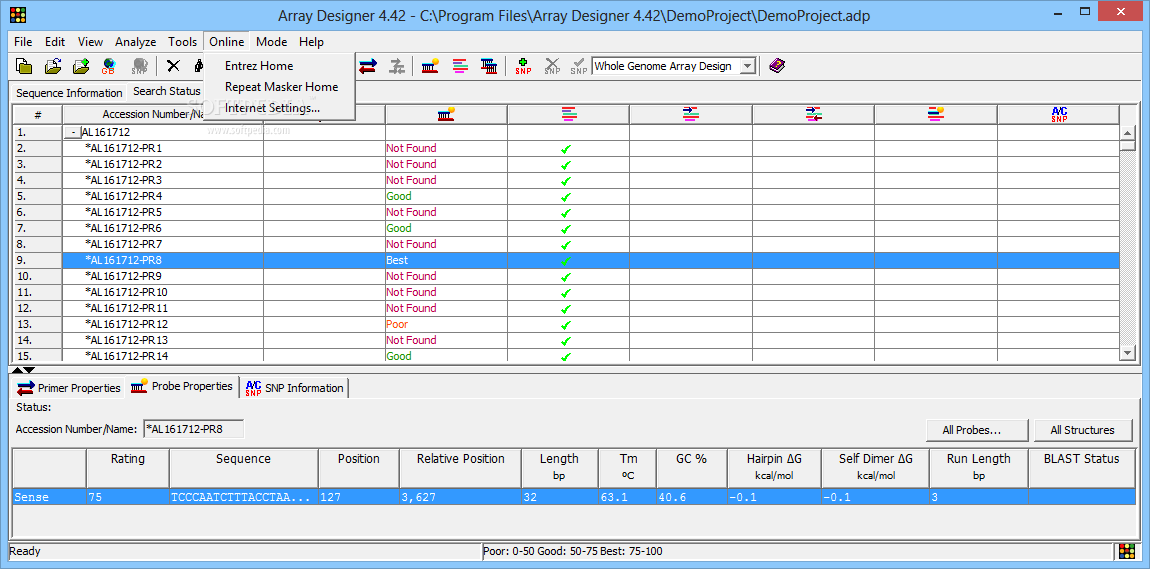Screen dimensions: 1150x569
Task: Click the gray checkmark SNP toolbar icon
Action: [x=579, y=66]
